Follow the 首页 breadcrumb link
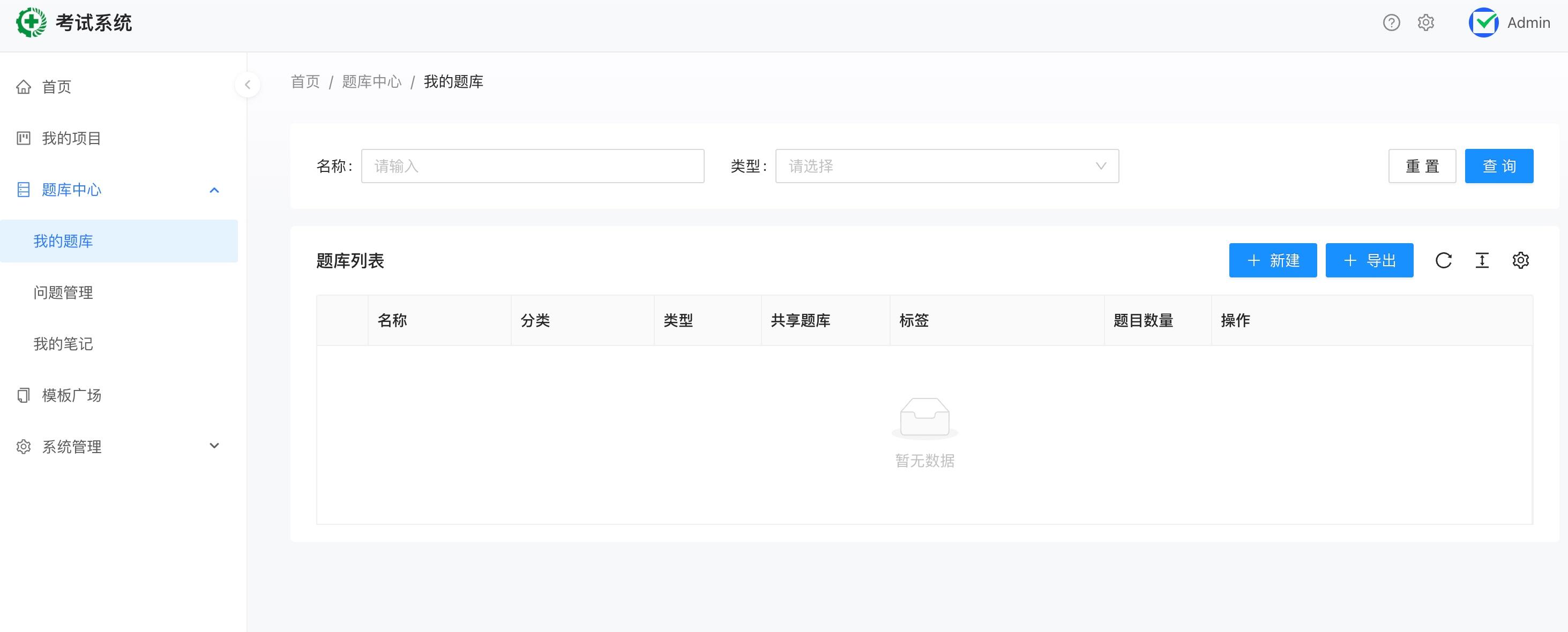The width and height of the screenshot is (1568, 632). tap(305, 81)
